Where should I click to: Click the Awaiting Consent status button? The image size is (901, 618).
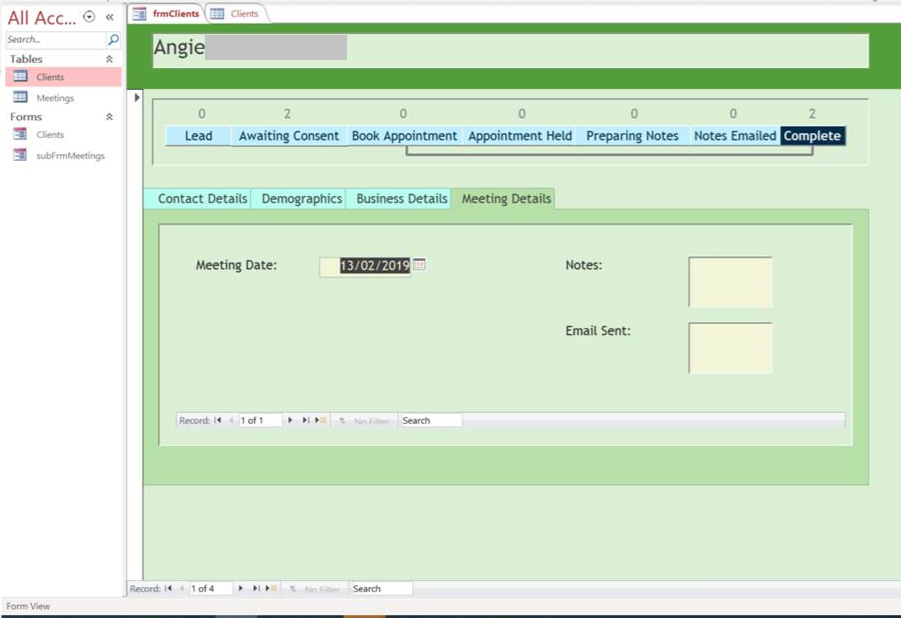(x=289, y=136)
